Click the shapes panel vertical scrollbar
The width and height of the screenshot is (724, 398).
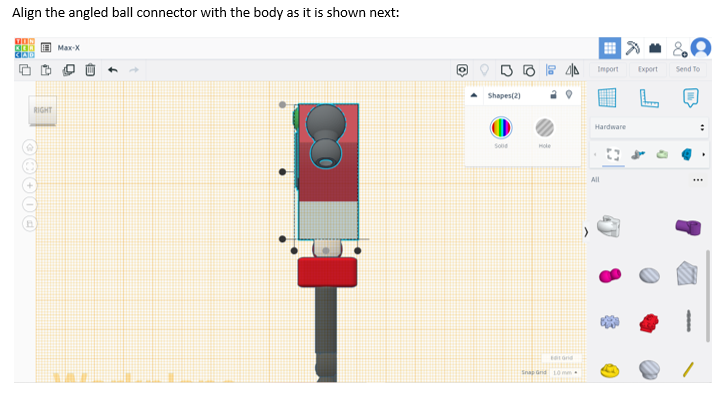tap(708, 296)
